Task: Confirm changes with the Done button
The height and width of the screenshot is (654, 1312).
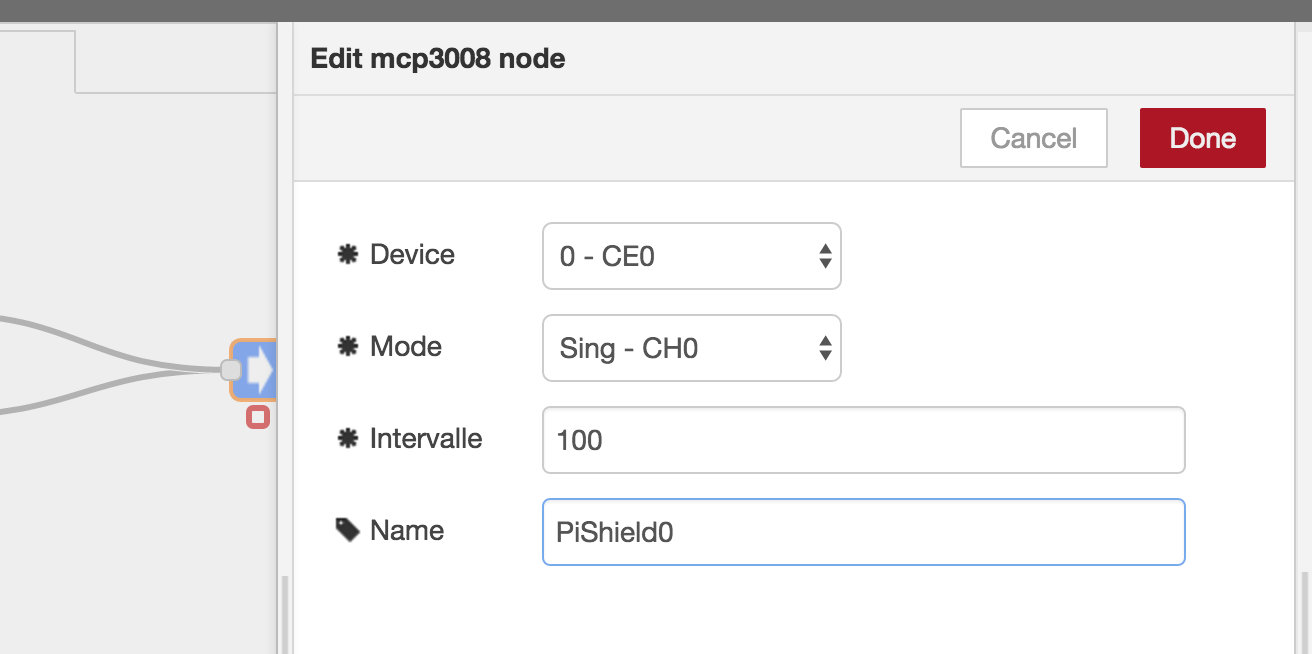Action: pyautogui.click(x=1202, y=137)
